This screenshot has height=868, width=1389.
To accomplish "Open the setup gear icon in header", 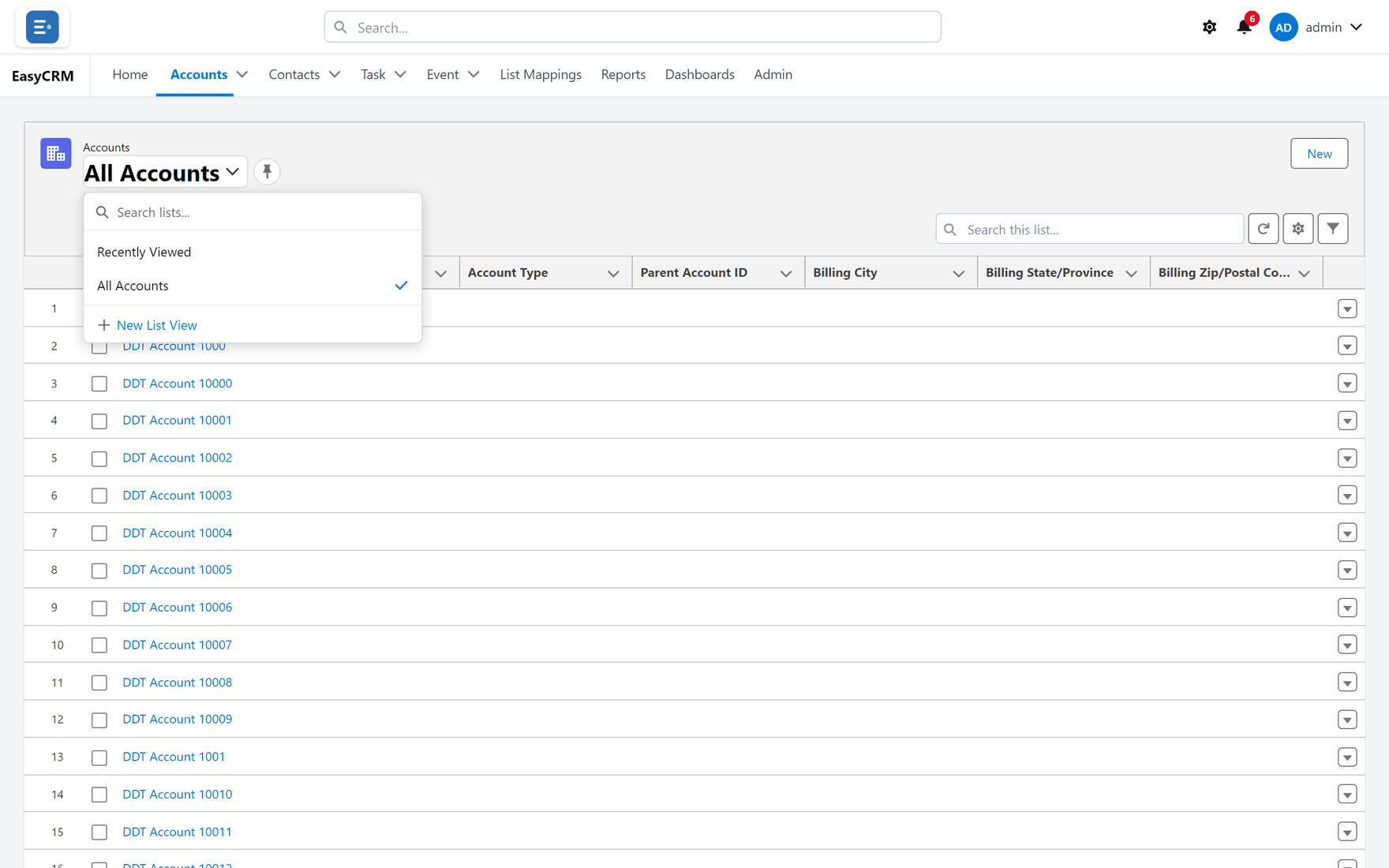I will (x=1209, y=28).
